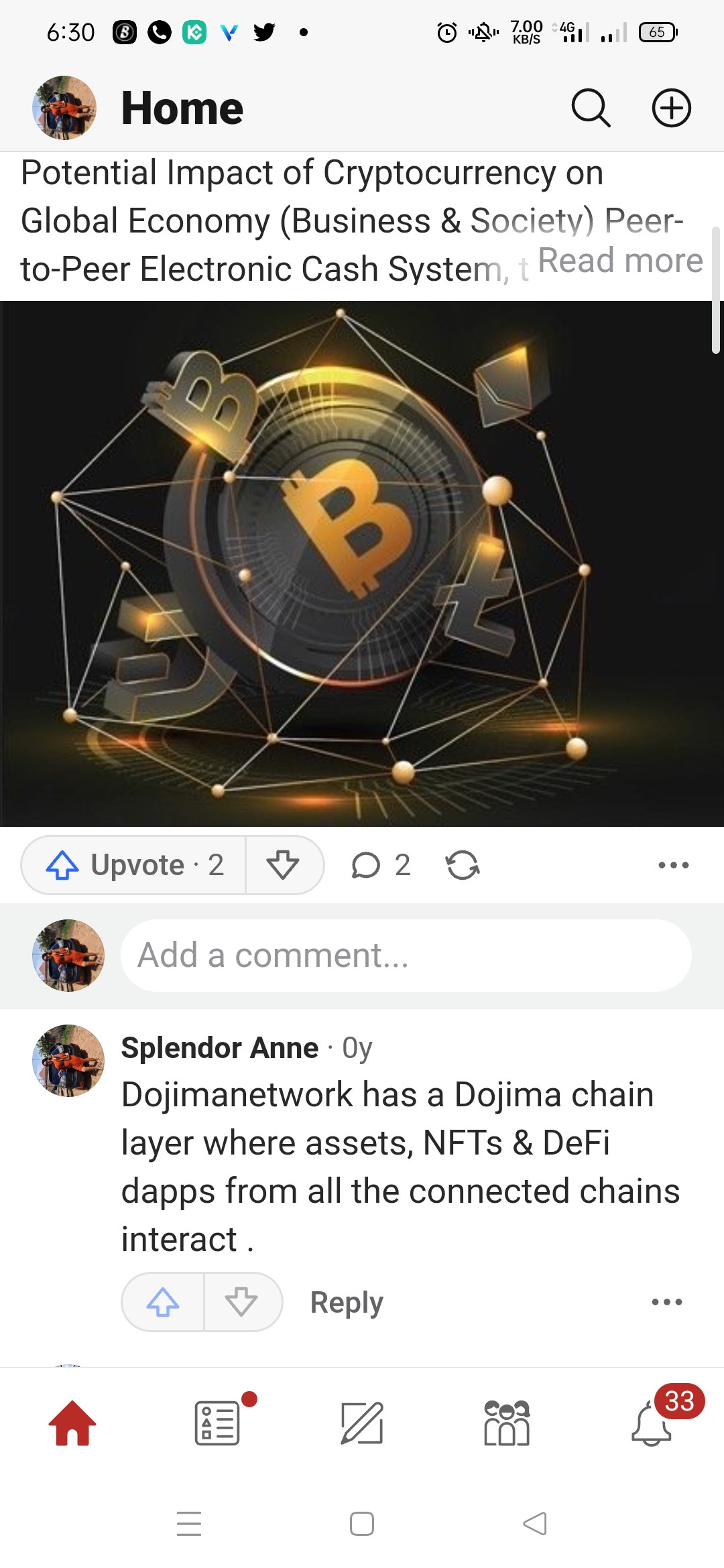Screen dimensions: 724x1568
Task: Upvote the cryptocurrency post
Action: coord(134,864)
